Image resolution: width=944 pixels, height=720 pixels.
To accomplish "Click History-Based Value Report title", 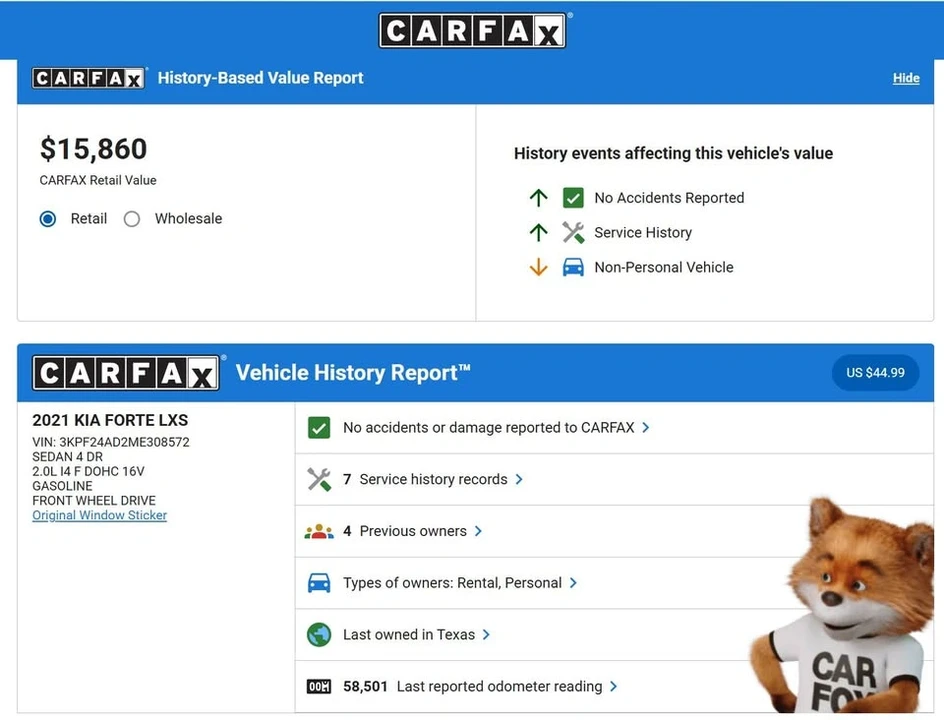I will click(261, 78).
